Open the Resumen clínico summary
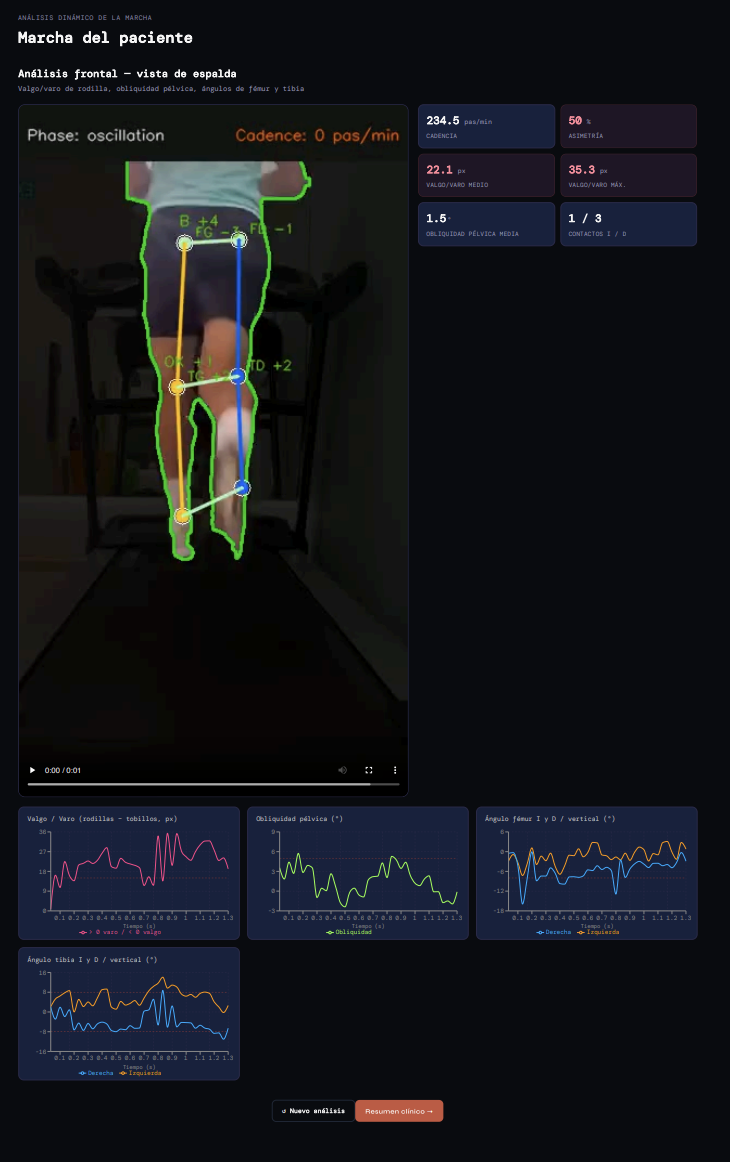This screenshot has height=1162, width=730. pyautogui.click(x=399, y=1111)
